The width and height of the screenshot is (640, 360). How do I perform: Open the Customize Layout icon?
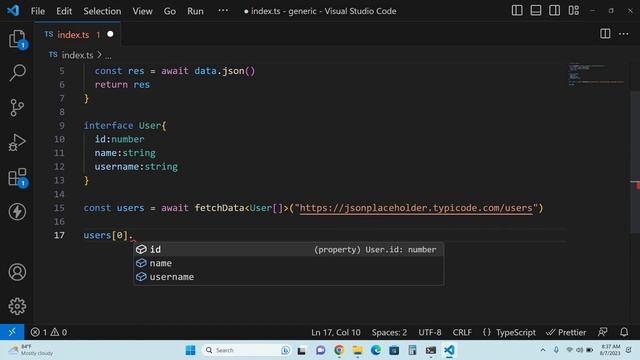tap(573, 11)
